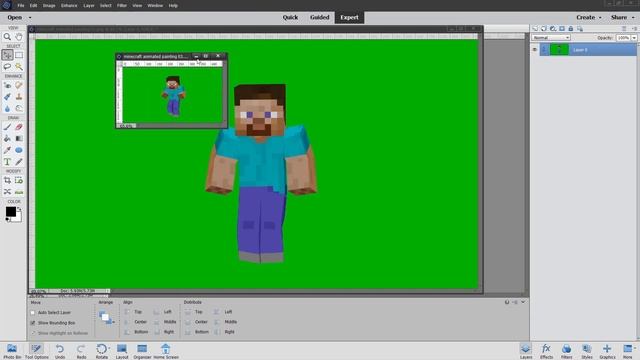Collapse the Tool Options panel chevron

[x=523, y=302]
